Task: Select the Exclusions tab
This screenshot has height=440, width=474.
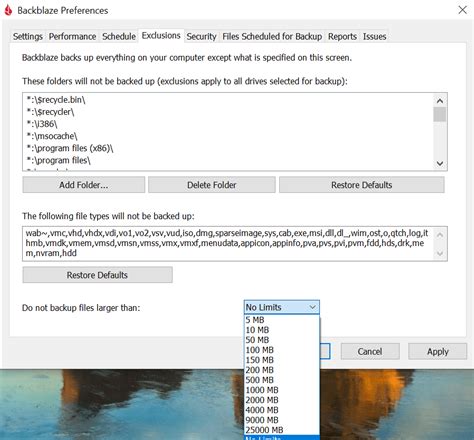Action: click(161, 35)
